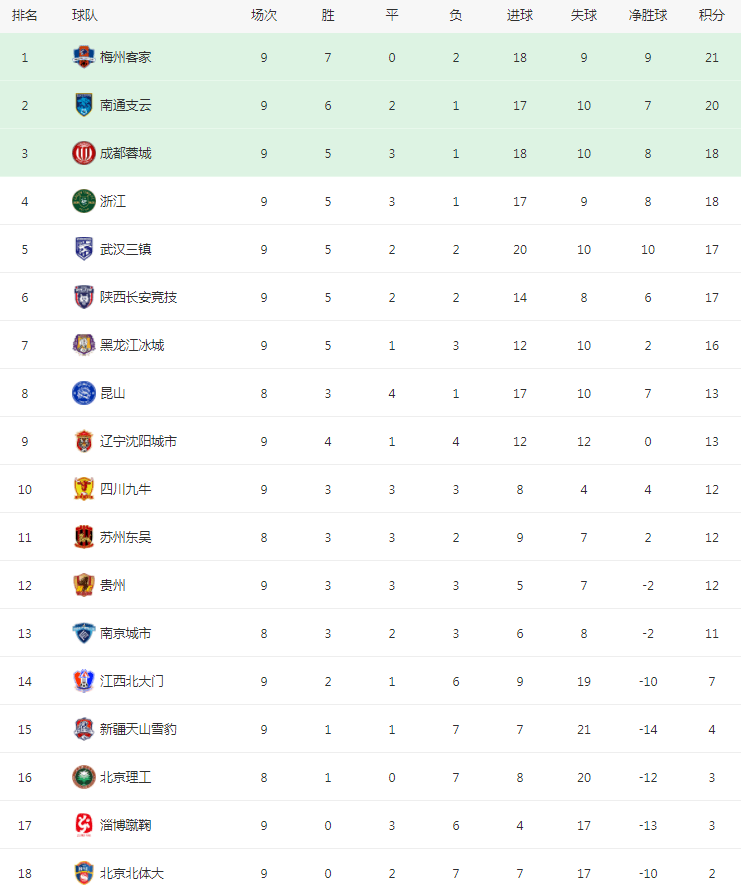Open the 四川九牛 team badge

click(x=84, y=489)
